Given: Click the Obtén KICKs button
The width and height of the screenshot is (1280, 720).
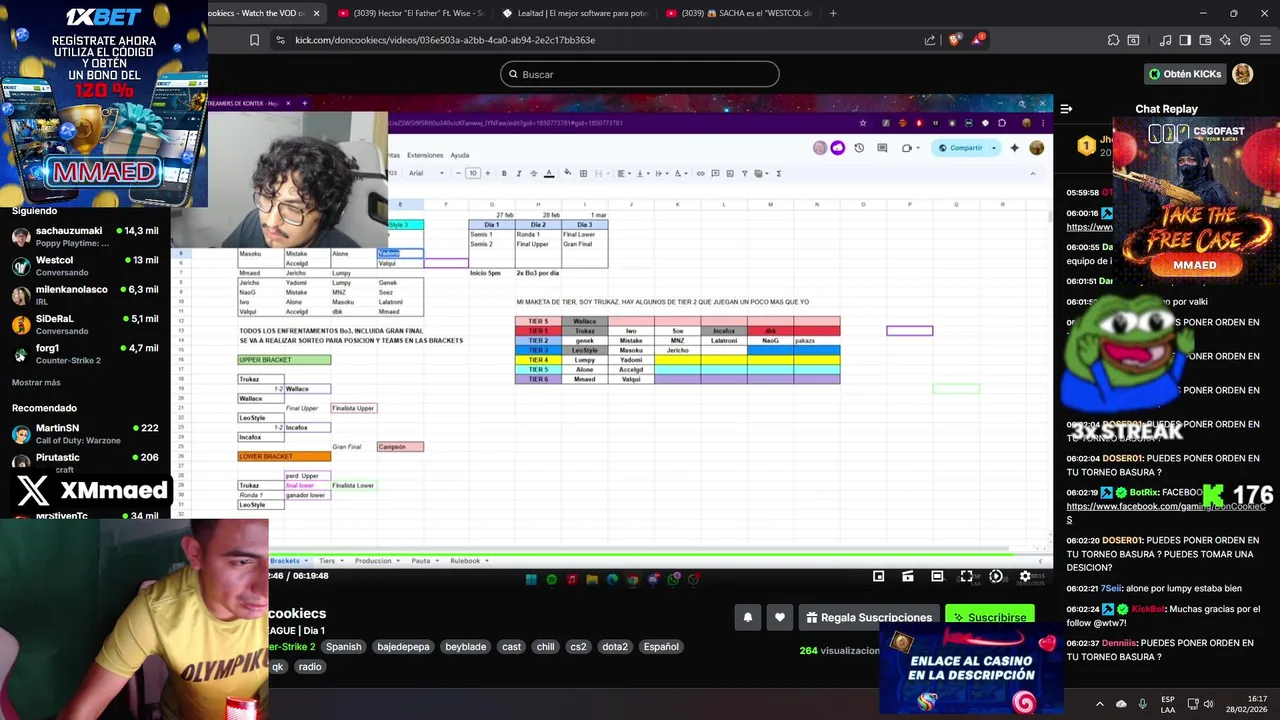Looking at the screenshot, I should (1185, 74).
